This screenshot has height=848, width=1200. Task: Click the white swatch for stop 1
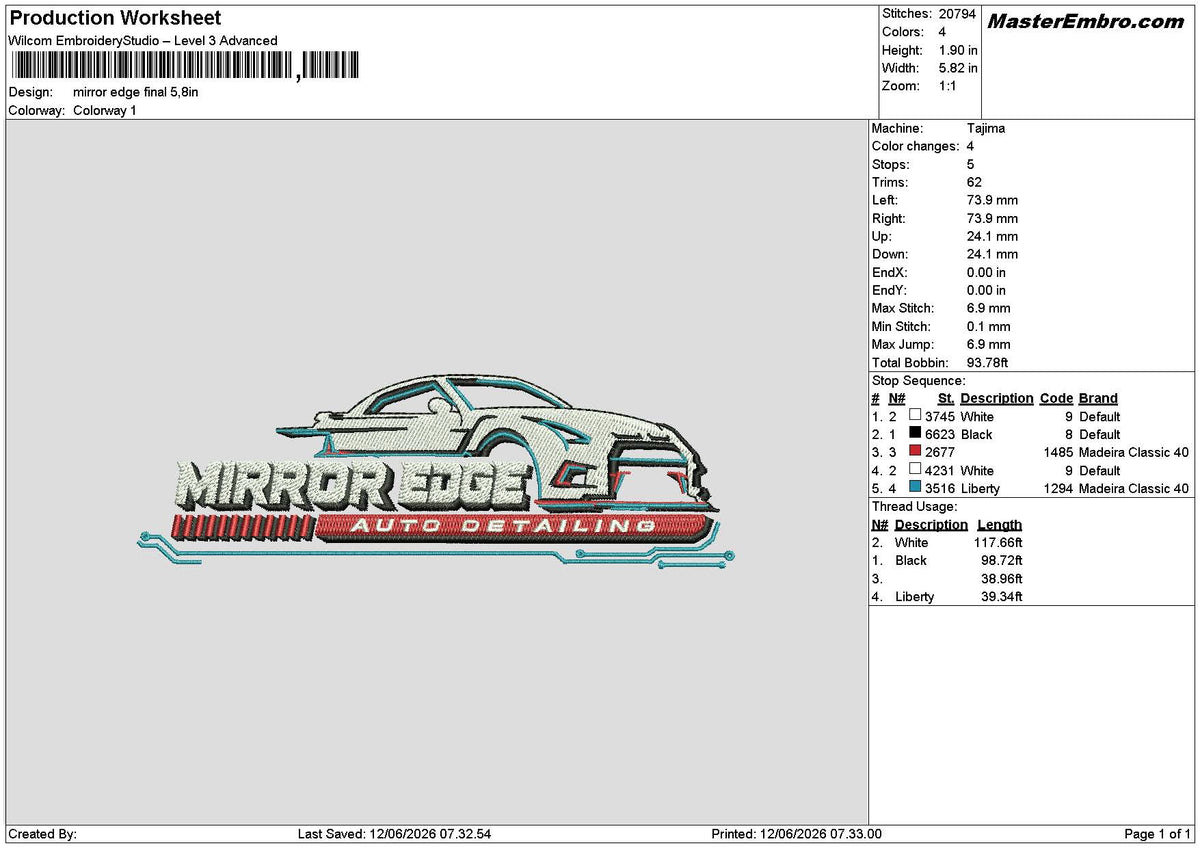(915, 416)
